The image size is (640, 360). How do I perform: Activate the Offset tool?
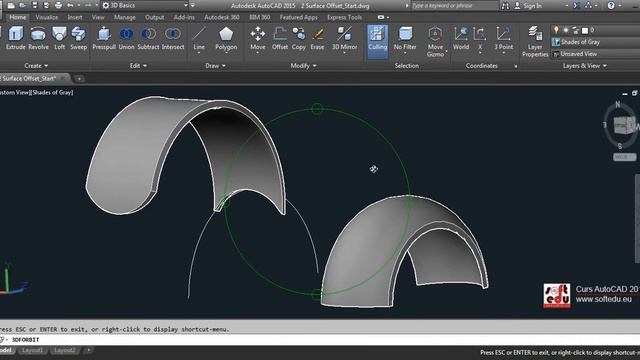(x=280, y=38)
